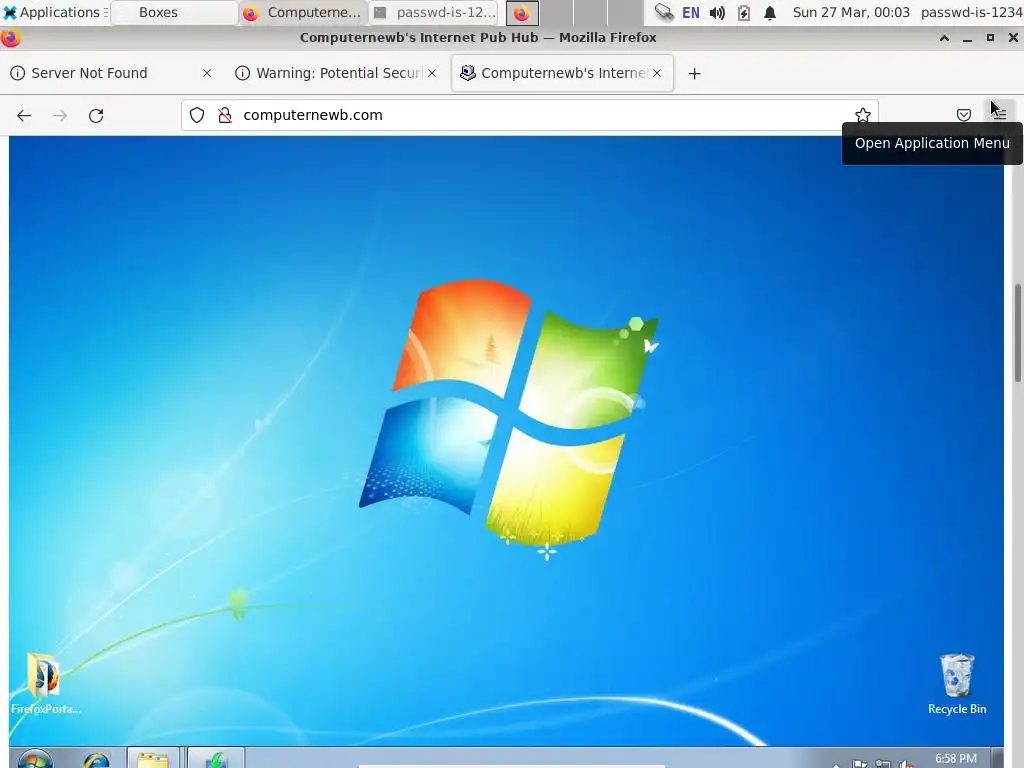Close the Potential Security Warning tab
Screen dimensions: 1024x768
(x=432, y=73)
